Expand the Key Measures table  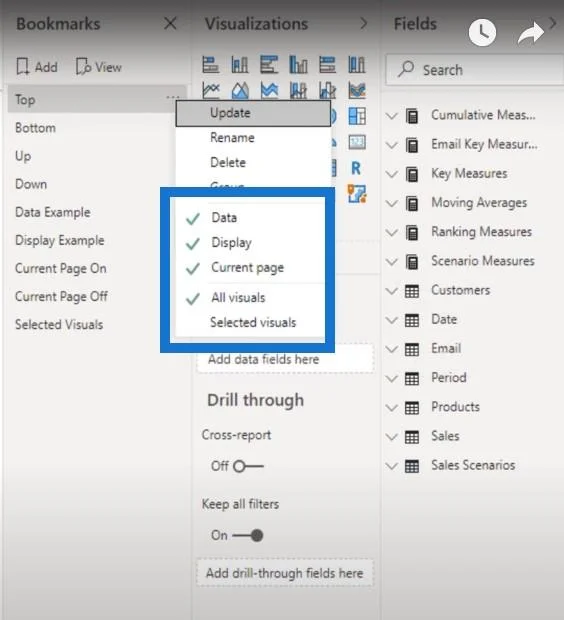(x=392, y=174)
